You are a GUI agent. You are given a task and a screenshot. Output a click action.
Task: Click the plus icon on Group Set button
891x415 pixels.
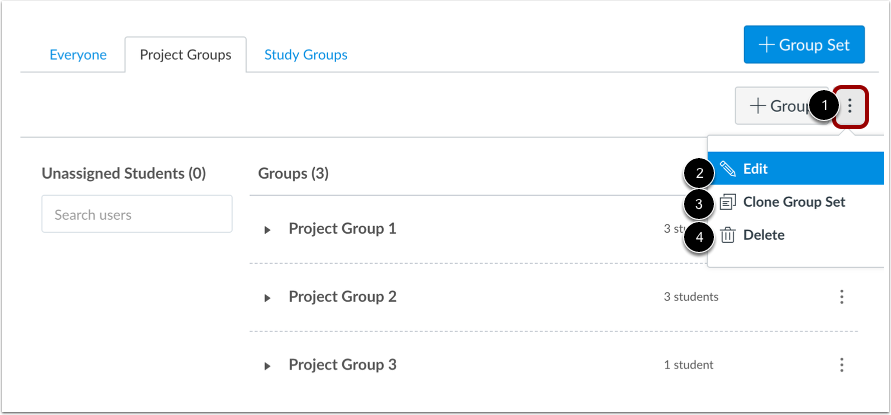(767, 45)
